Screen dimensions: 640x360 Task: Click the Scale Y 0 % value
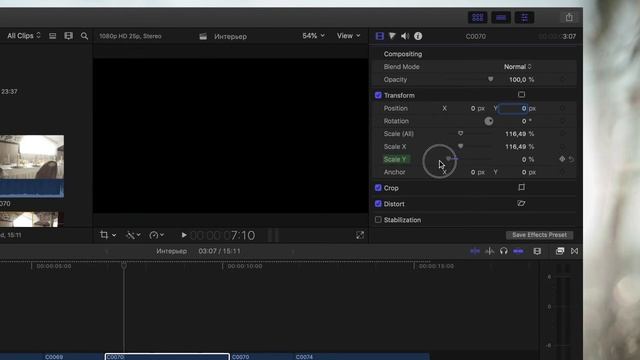[x=527, y=159]
